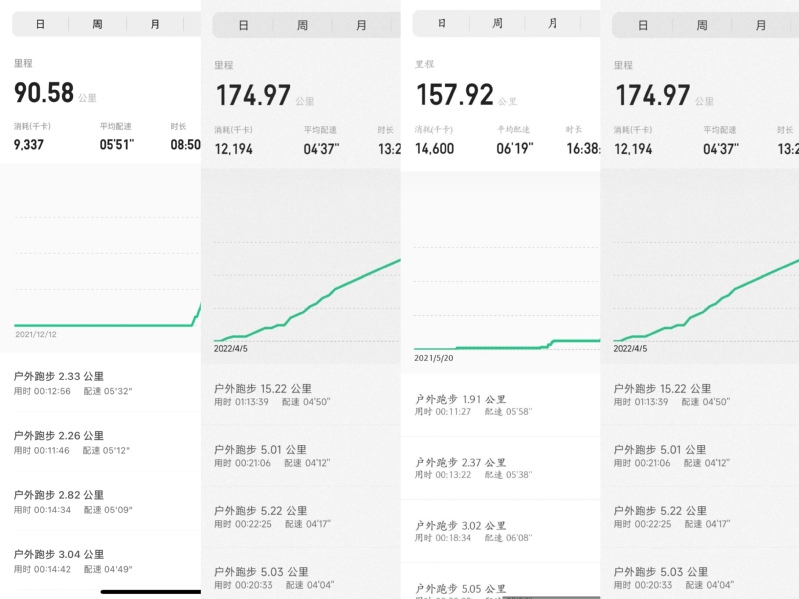
Task: Open the 户外跑步 2.26 公里 record
Action: pos(100,442)
